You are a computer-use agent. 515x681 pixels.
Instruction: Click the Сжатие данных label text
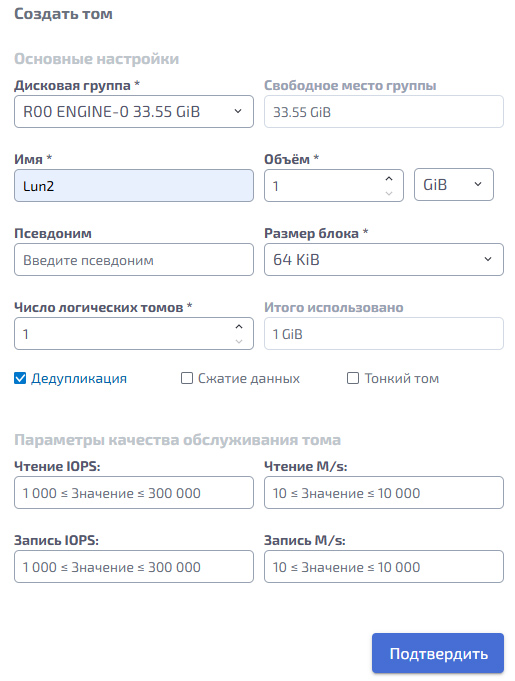pyautogui.click(x=249, y=378)
